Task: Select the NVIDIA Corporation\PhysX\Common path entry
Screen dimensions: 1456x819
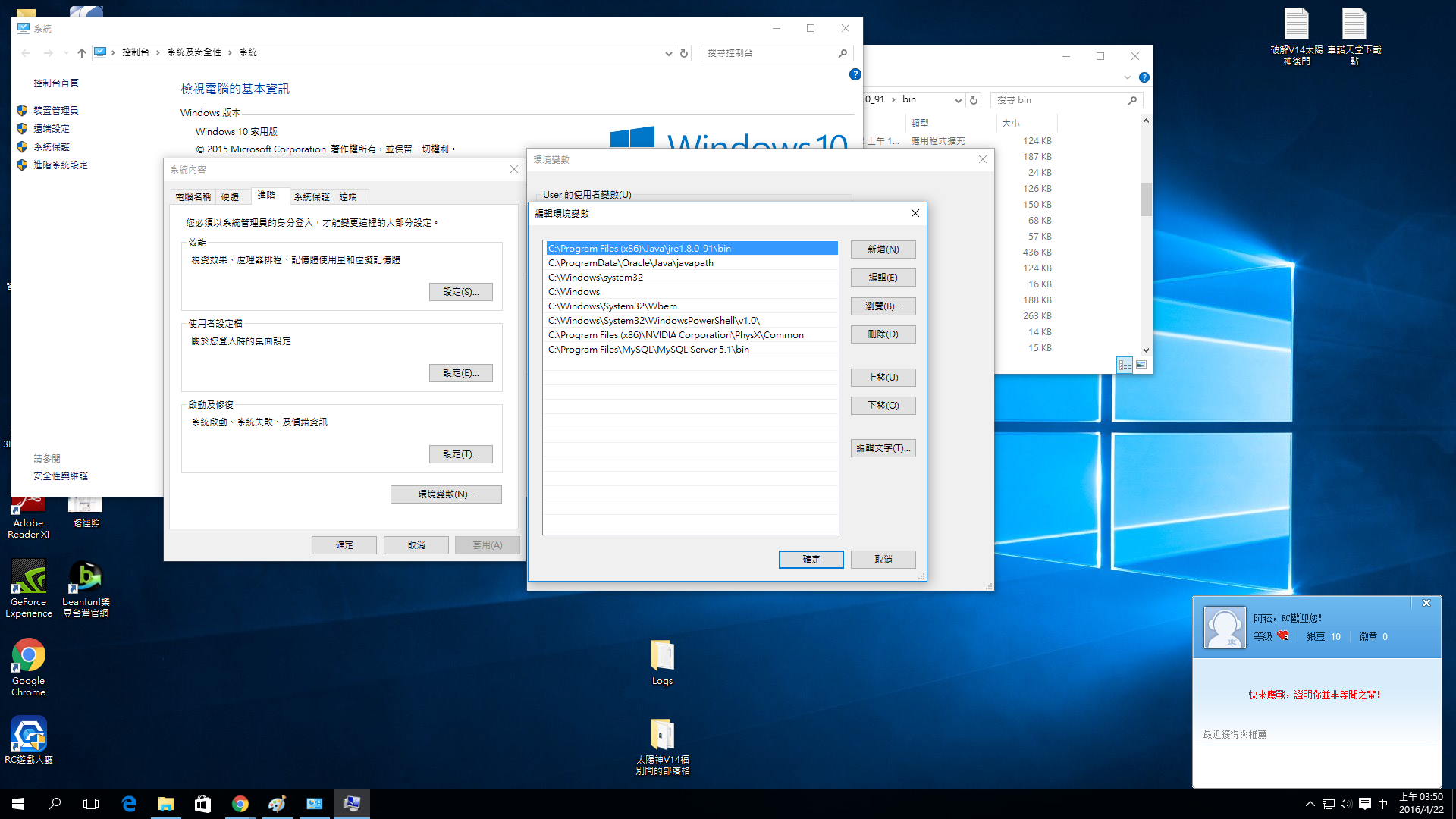Action: [691, 335]
